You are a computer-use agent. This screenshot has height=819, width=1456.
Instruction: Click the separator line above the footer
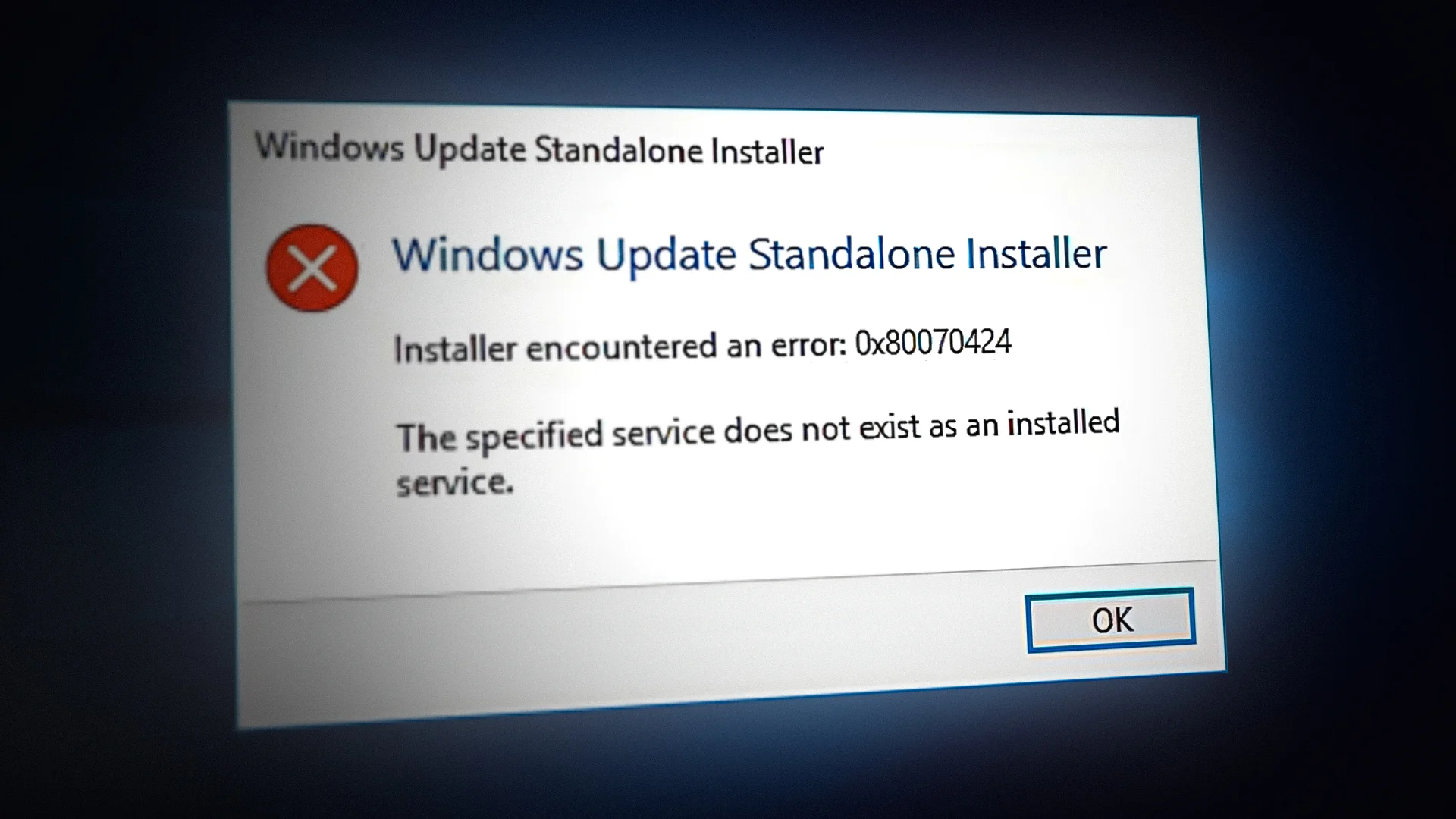click(x=728, y=582)
